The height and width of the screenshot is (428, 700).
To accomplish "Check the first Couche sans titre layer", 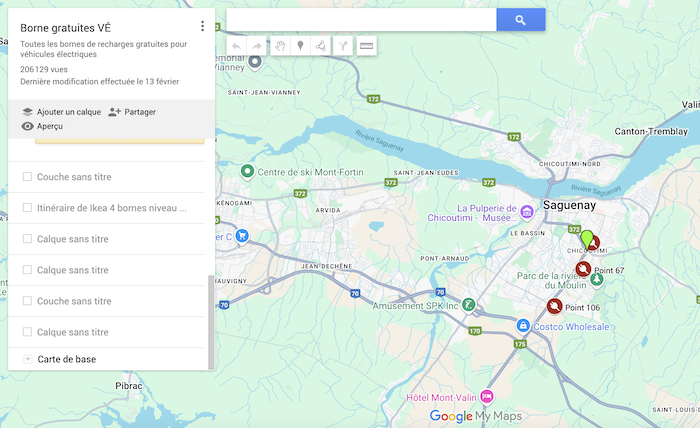I will (27, 177).
